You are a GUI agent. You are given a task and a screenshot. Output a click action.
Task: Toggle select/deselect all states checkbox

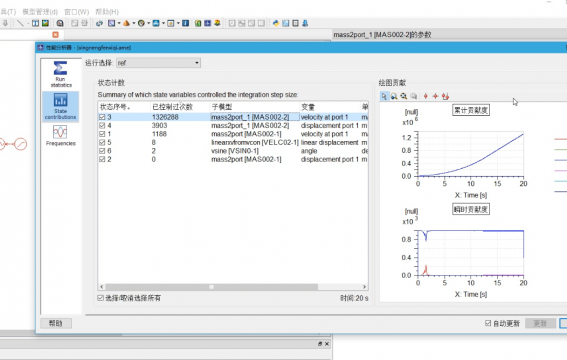(x=101, y=298)
